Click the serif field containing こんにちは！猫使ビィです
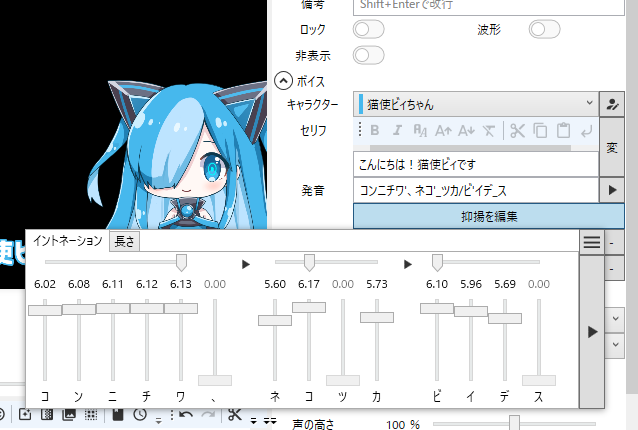The height and width of the screenshot is (430, 638). point(476,164)
